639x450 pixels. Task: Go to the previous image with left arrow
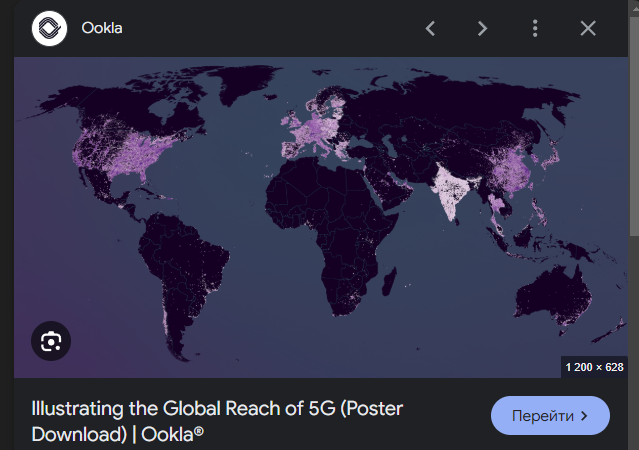[x=430, y=29]
